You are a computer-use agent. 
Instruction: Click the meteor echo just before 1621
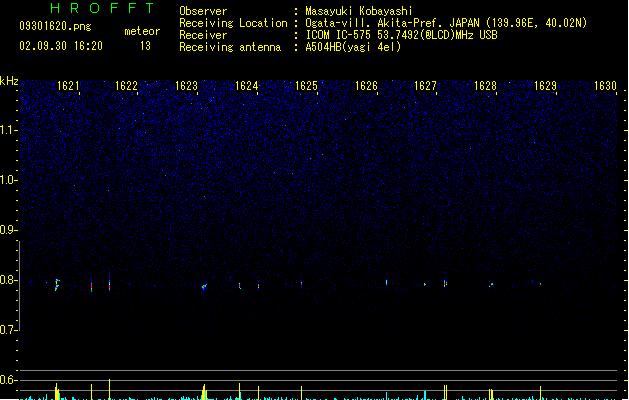pos(57,284)
